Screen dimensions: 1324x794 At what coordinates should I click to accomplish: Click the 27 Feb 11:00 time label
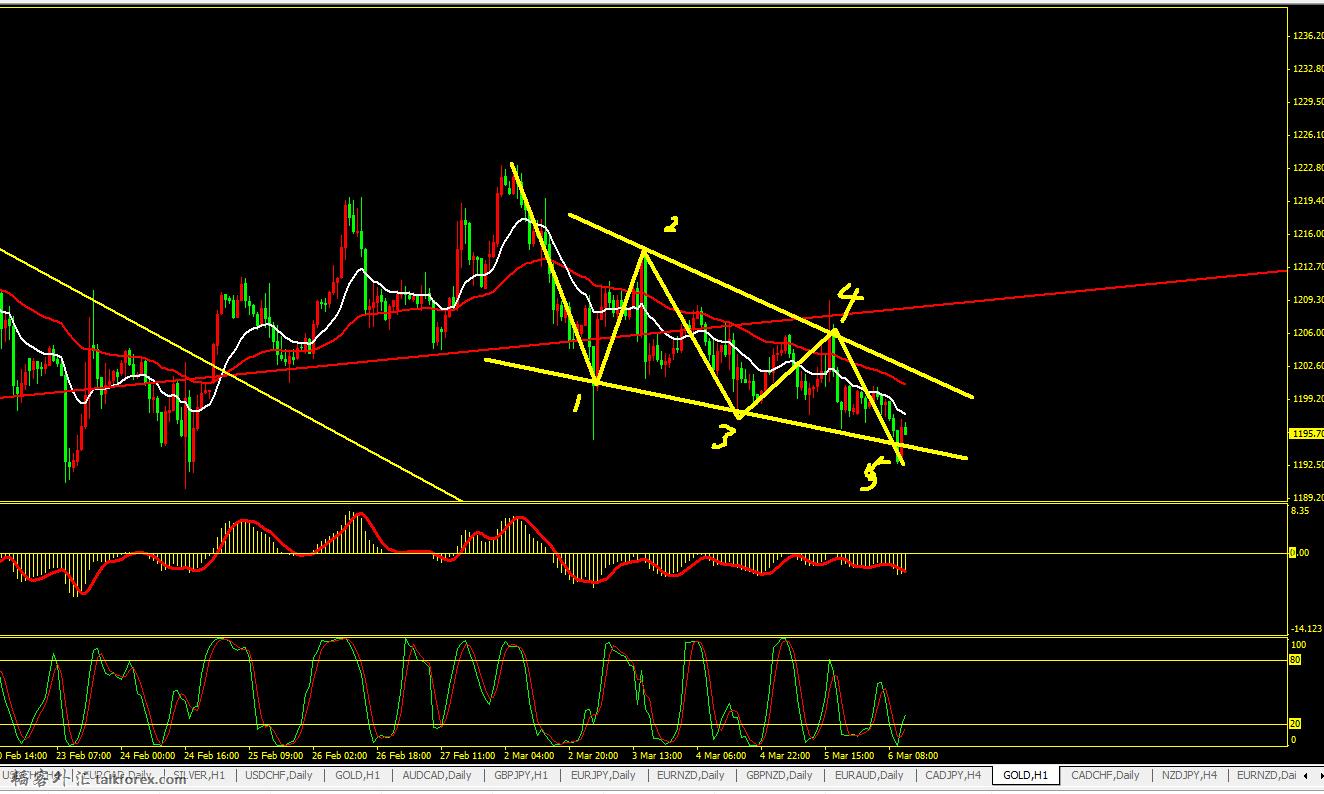[x=466, y=756]
